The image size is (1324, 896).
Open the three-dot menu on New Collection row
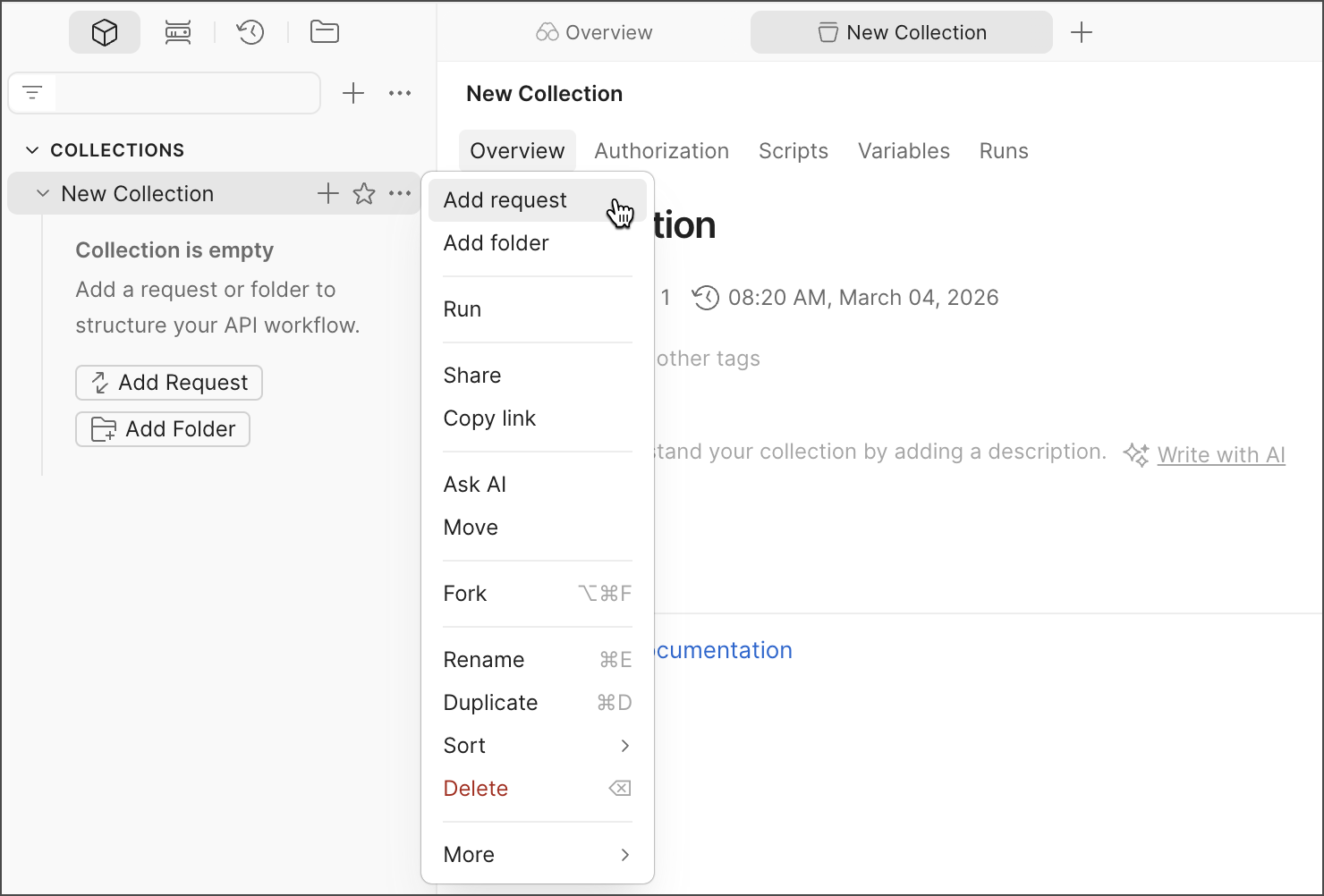pos(400,194)
